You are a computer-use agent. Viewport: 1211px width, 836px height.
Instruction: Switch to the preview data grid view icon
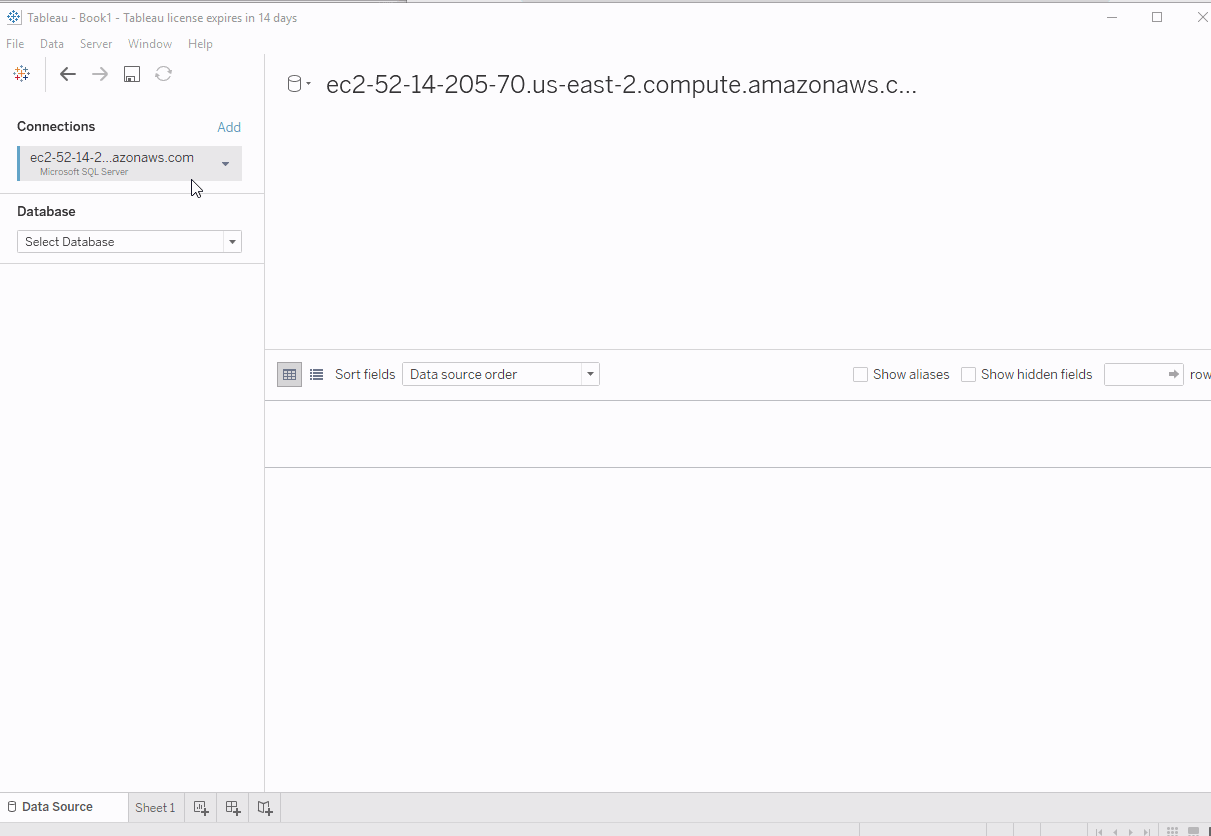pyautogui.click(x=289, y=374)
